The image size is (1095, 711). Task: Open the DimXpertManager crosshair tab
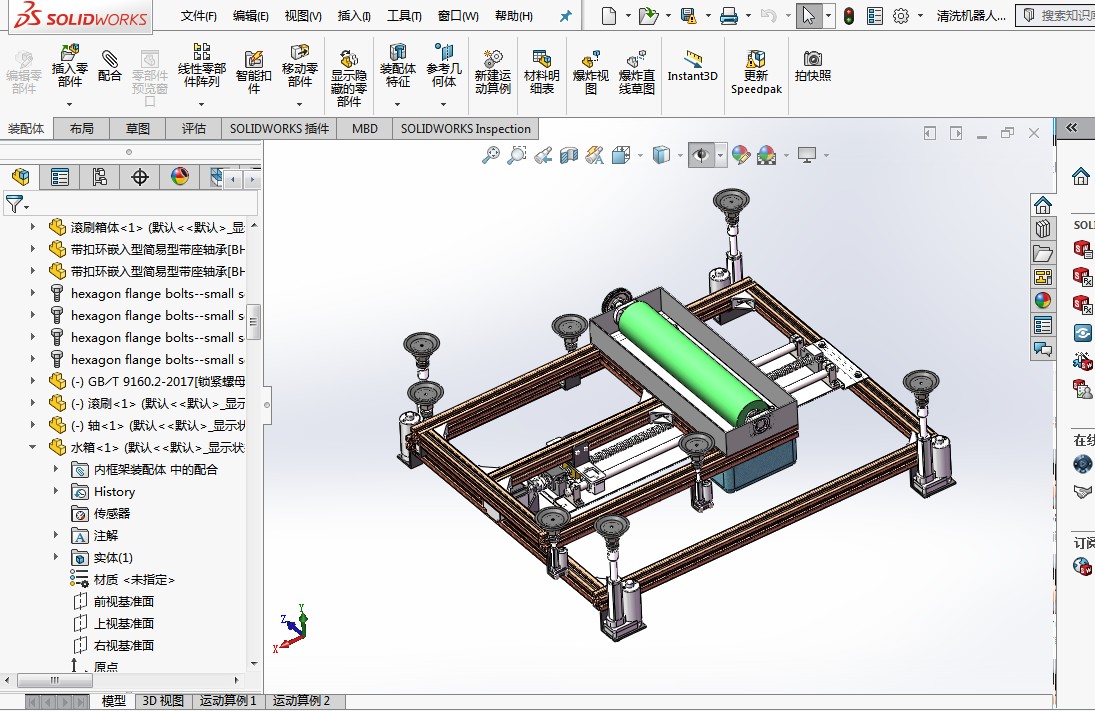tap(140, 177)
